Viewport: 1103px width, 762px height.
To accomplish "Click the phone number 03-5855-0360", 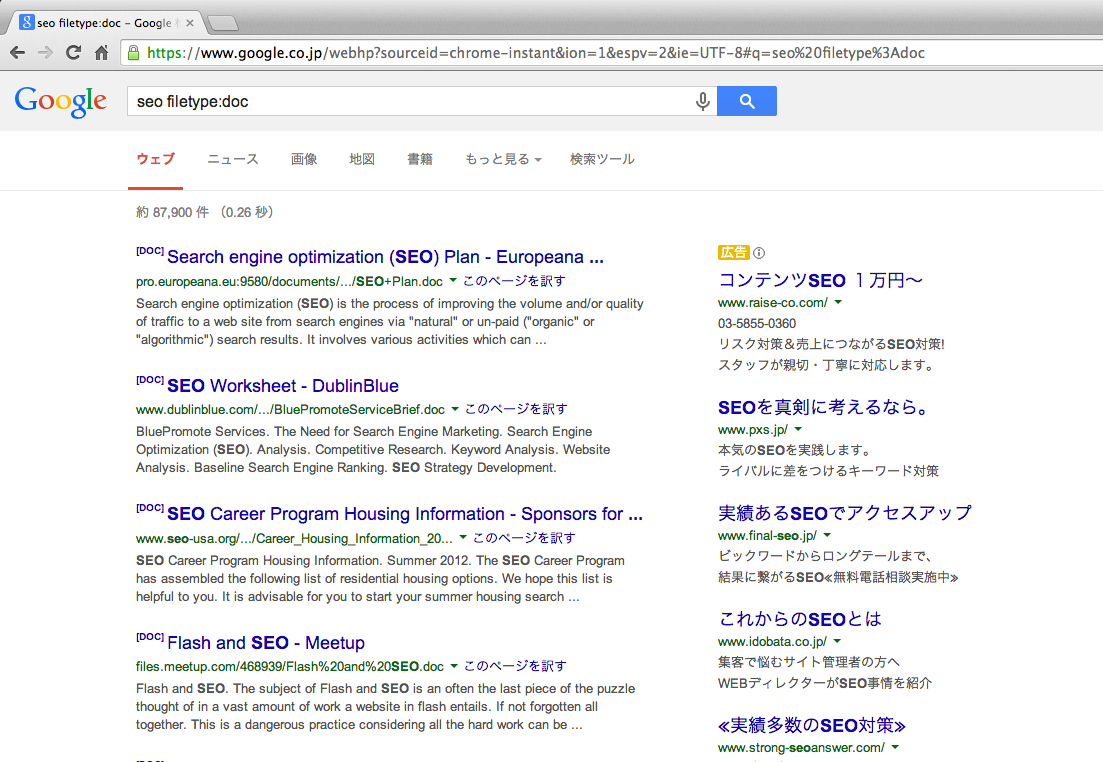I will [x=757, y=324].
